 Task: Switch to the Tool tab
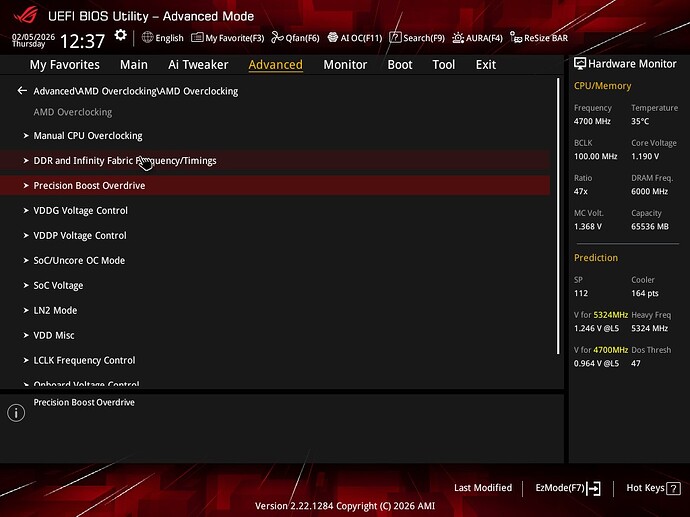coord(444,65)
